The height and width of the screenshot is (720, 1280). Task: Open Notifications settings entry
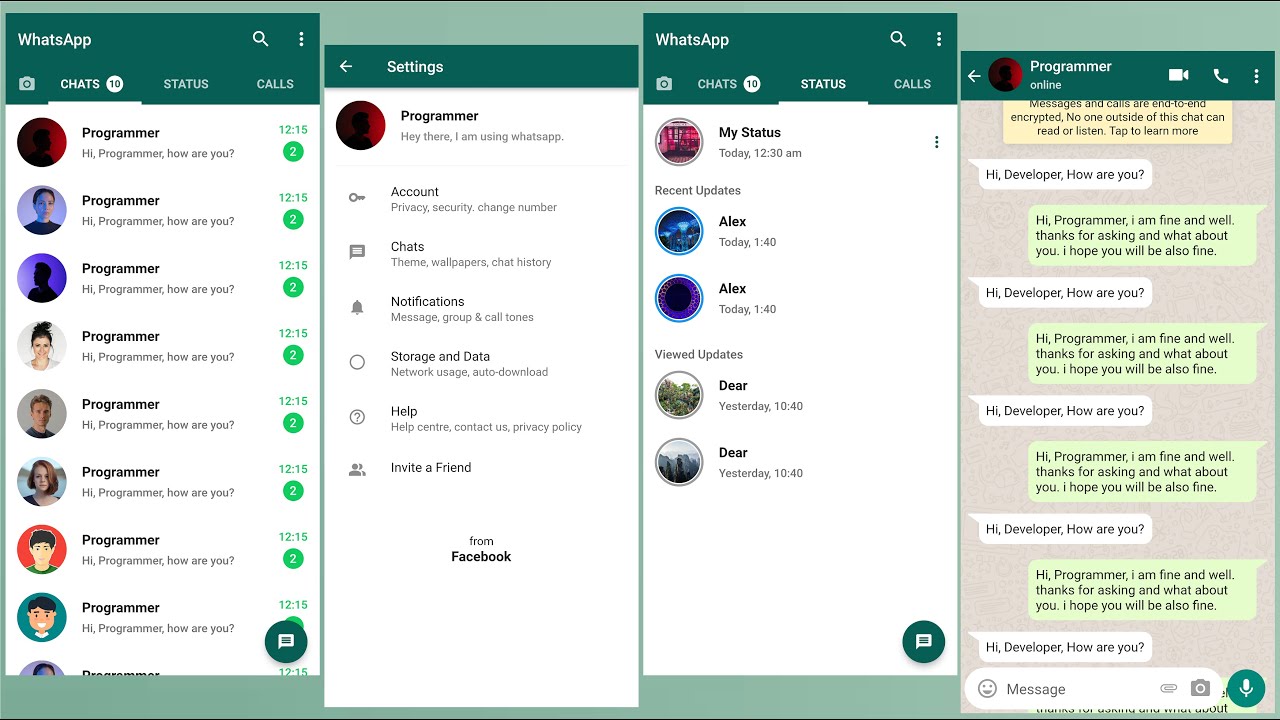pos(481,308)
